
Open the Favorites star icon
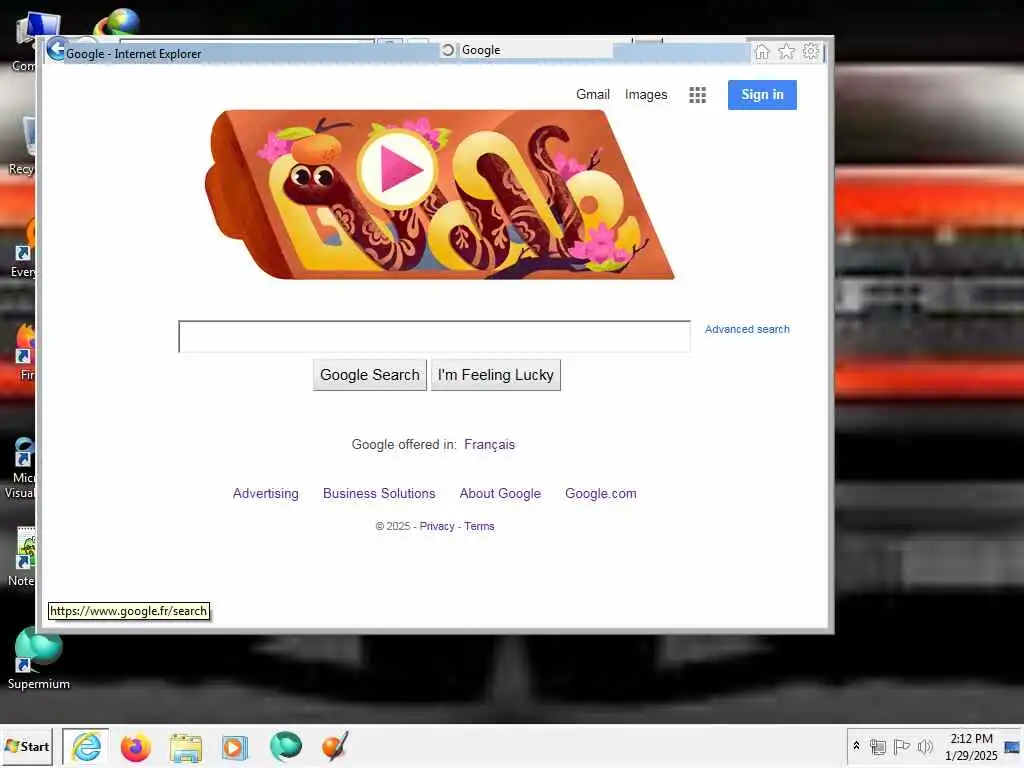[786, 52]
